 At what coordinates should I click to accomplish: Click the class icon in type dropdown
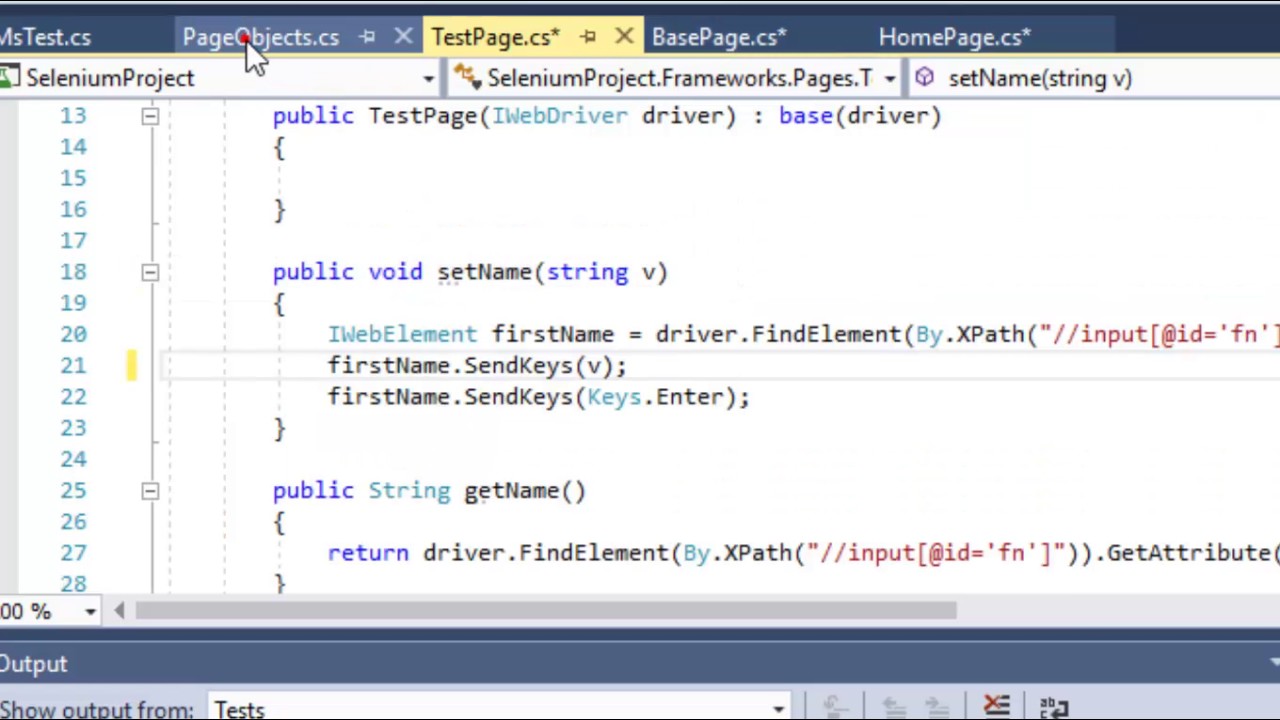(465, 77)
